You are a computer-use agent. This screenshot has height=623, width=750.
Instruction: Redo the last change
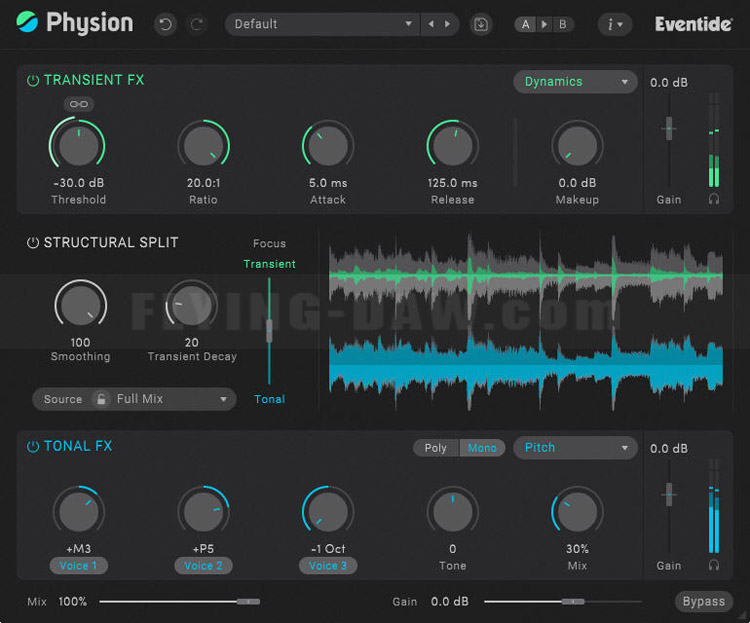point(197,24)
